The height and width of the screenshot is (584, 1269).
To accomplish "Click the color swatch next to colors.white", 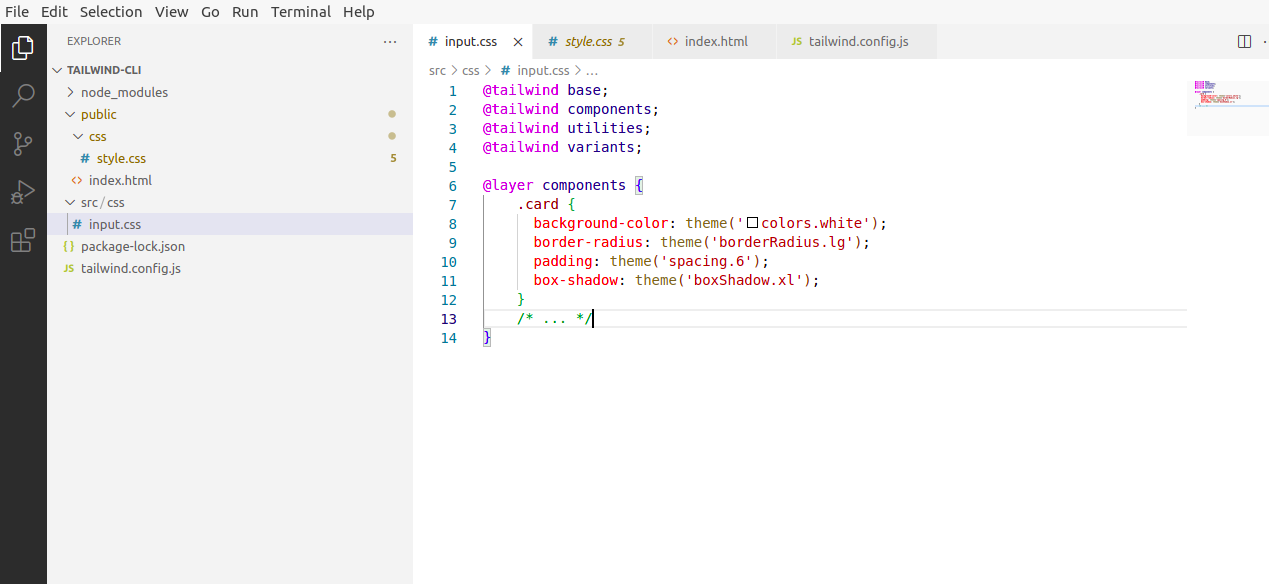I will coord(752,223).
